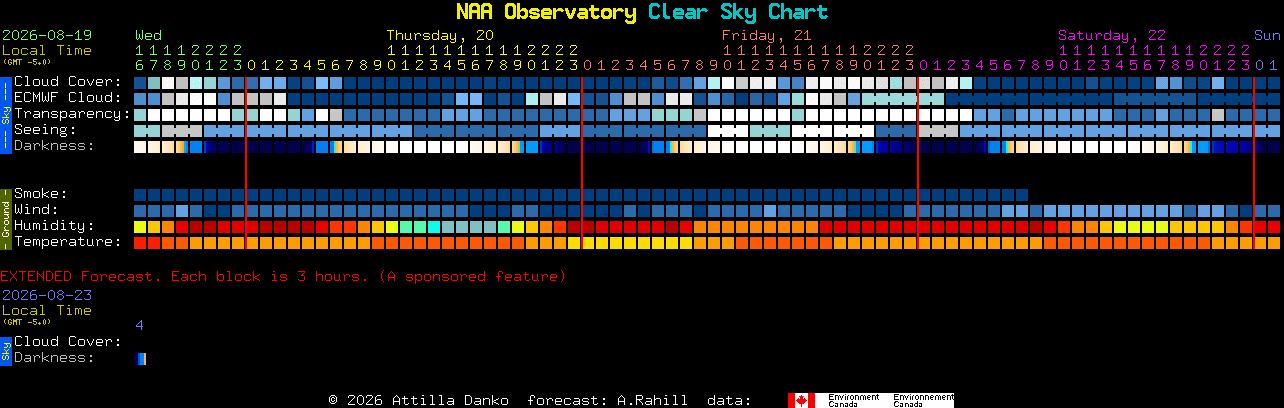Screen dimensions: 1284x408
Task: Click the Smoke row label
Action: point(41,194)
